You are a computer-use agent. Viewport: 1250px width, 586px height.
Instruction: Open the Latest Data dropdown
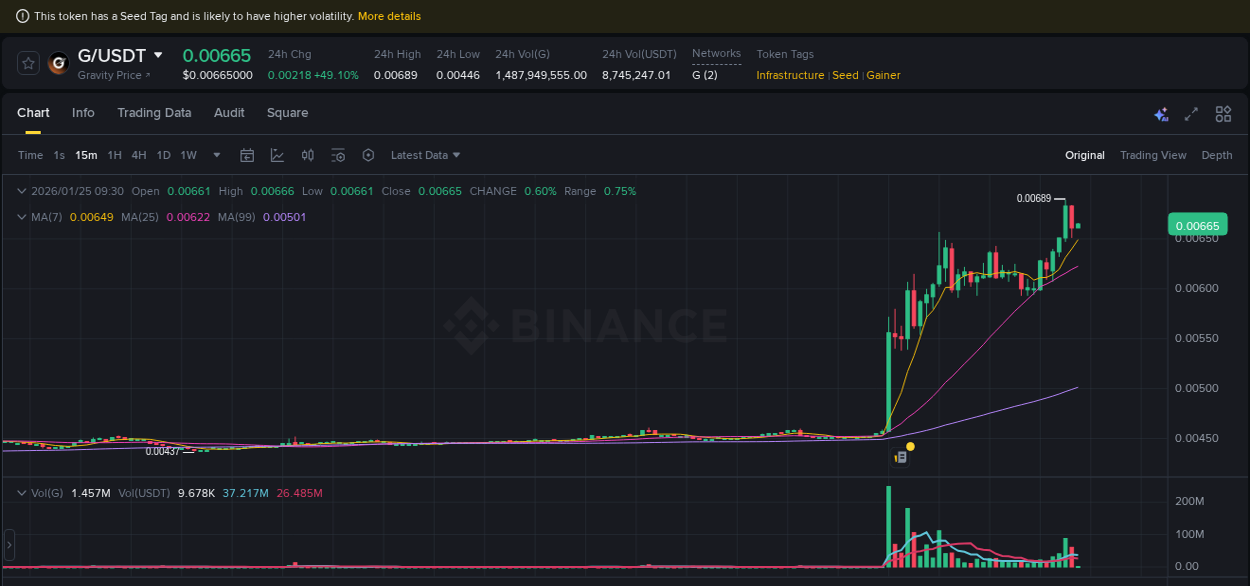tap(424, 155)
